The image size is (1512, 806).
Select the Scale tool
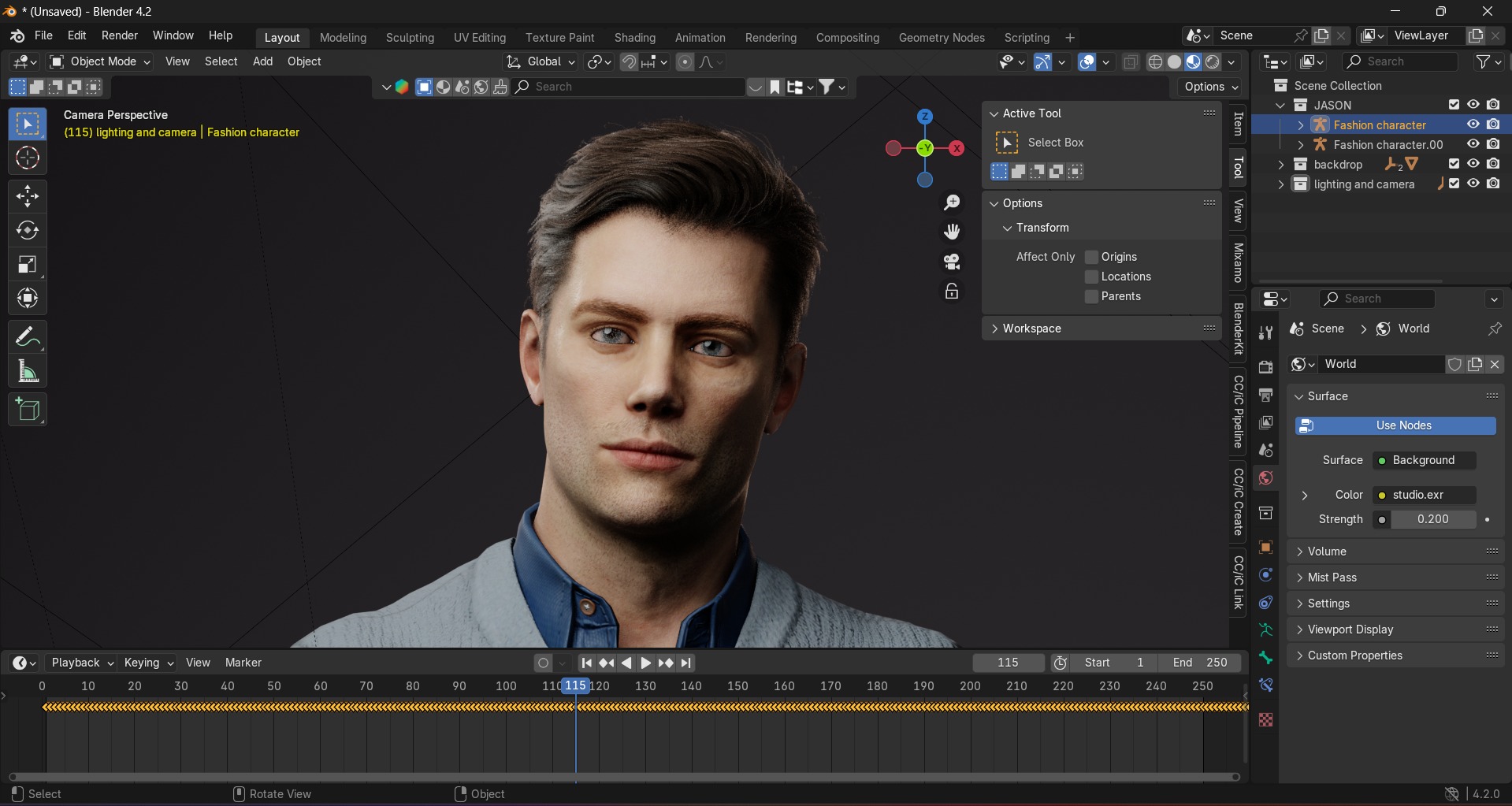[28, 265]
